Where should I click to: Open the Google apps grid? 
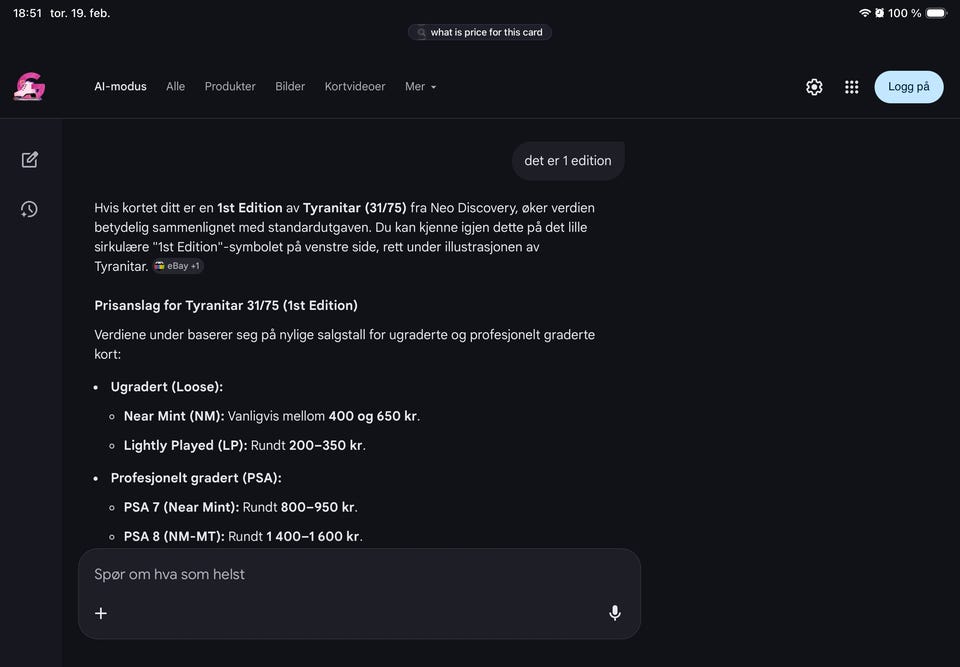coord(851,87)
